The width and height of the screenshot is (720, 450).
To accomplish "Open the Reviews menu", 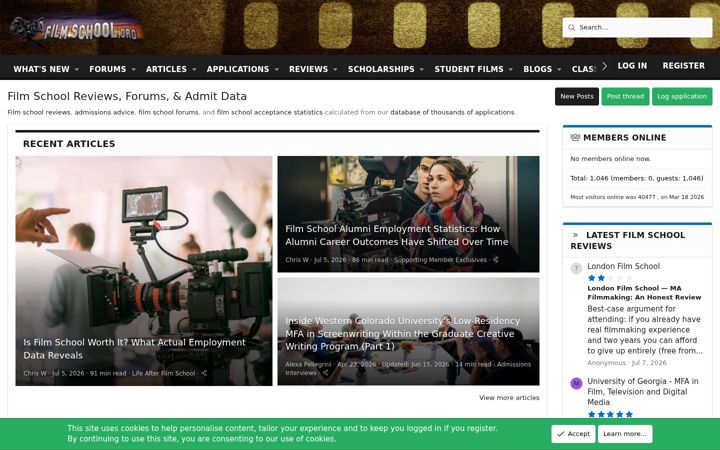I will tap(308, 69).
